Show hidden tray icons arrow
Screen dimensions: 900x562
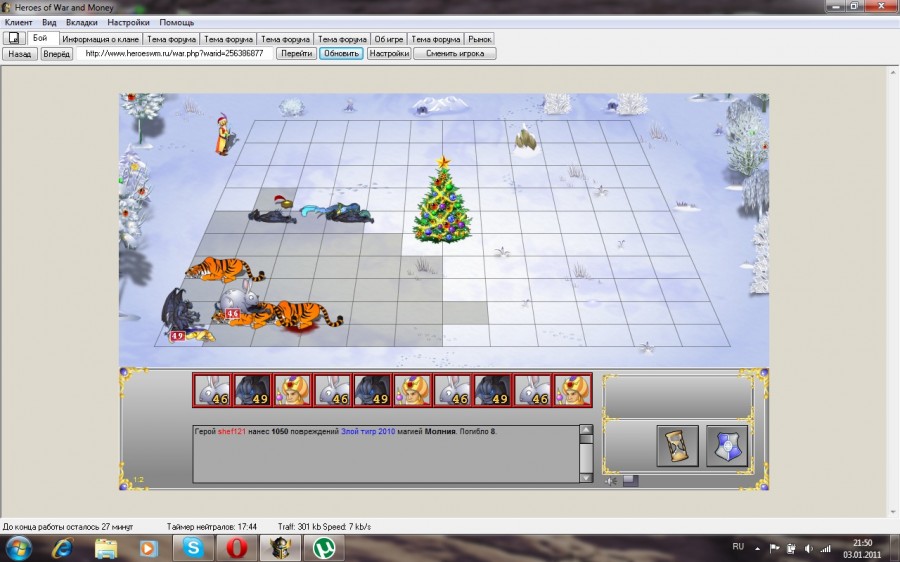point(757,549)
